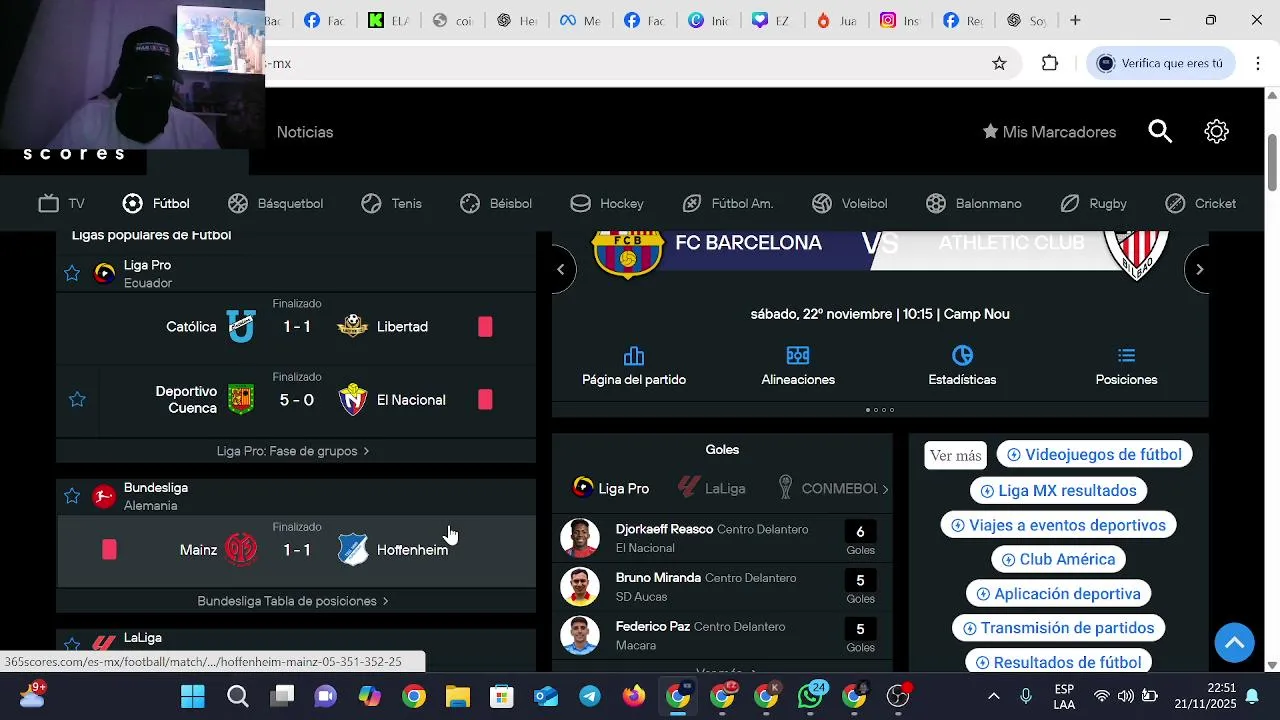
Task: Select the LaLiga goals tab
Action: click(x=711, y=488)
